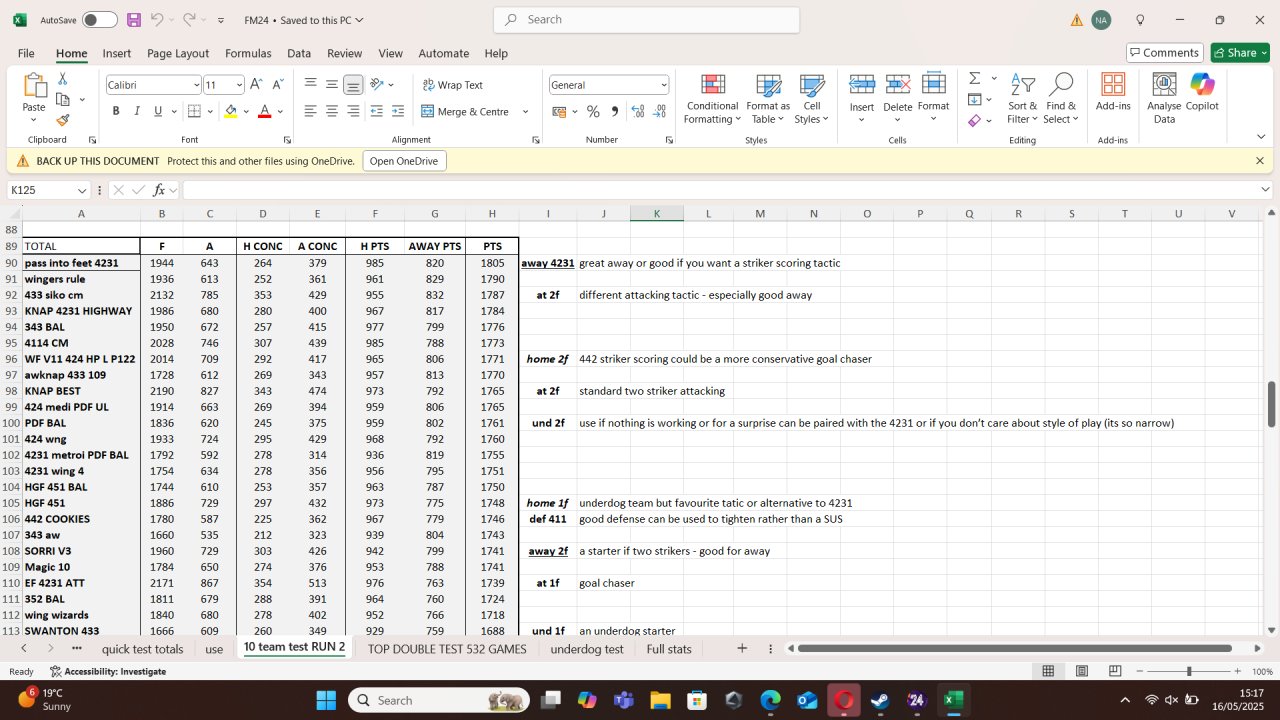The image size is (1280, 720).
Task: Open Conditional Formatting menu
Action: 712,100
